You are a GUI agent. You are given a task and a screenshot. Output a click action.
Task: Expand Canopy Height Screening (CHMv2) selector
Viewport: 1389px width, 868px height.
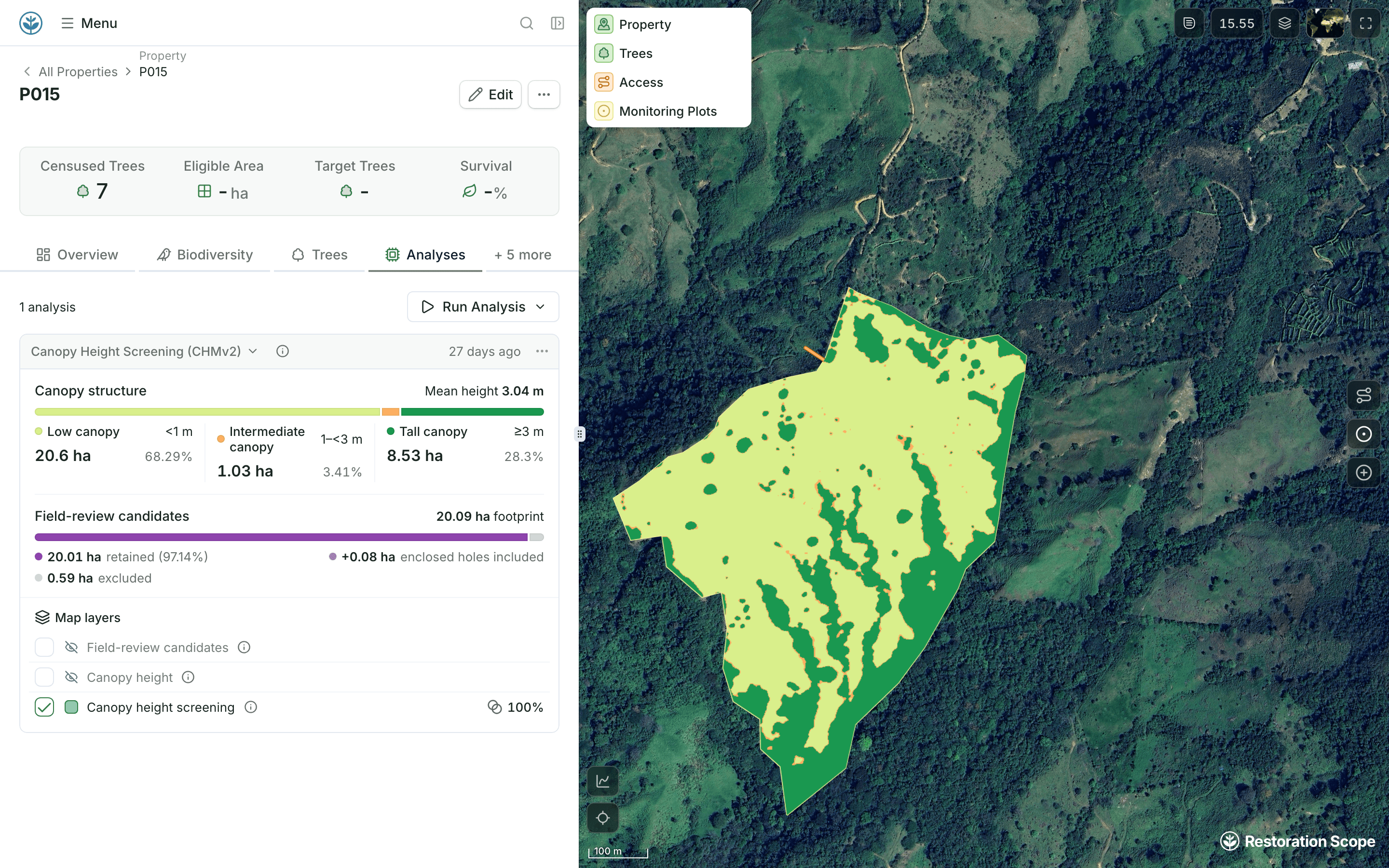tap(144, 352)
